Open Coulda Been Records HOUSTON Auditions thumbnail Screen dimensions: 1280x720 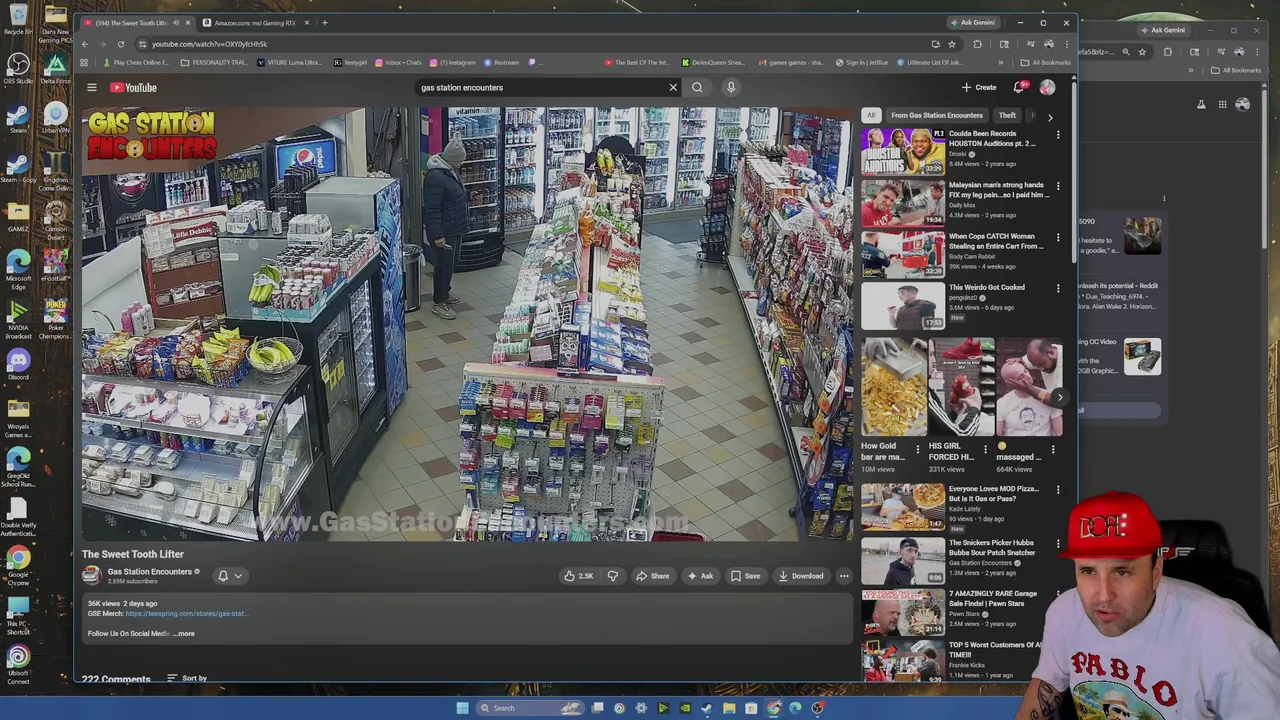[x=903, y=152]
